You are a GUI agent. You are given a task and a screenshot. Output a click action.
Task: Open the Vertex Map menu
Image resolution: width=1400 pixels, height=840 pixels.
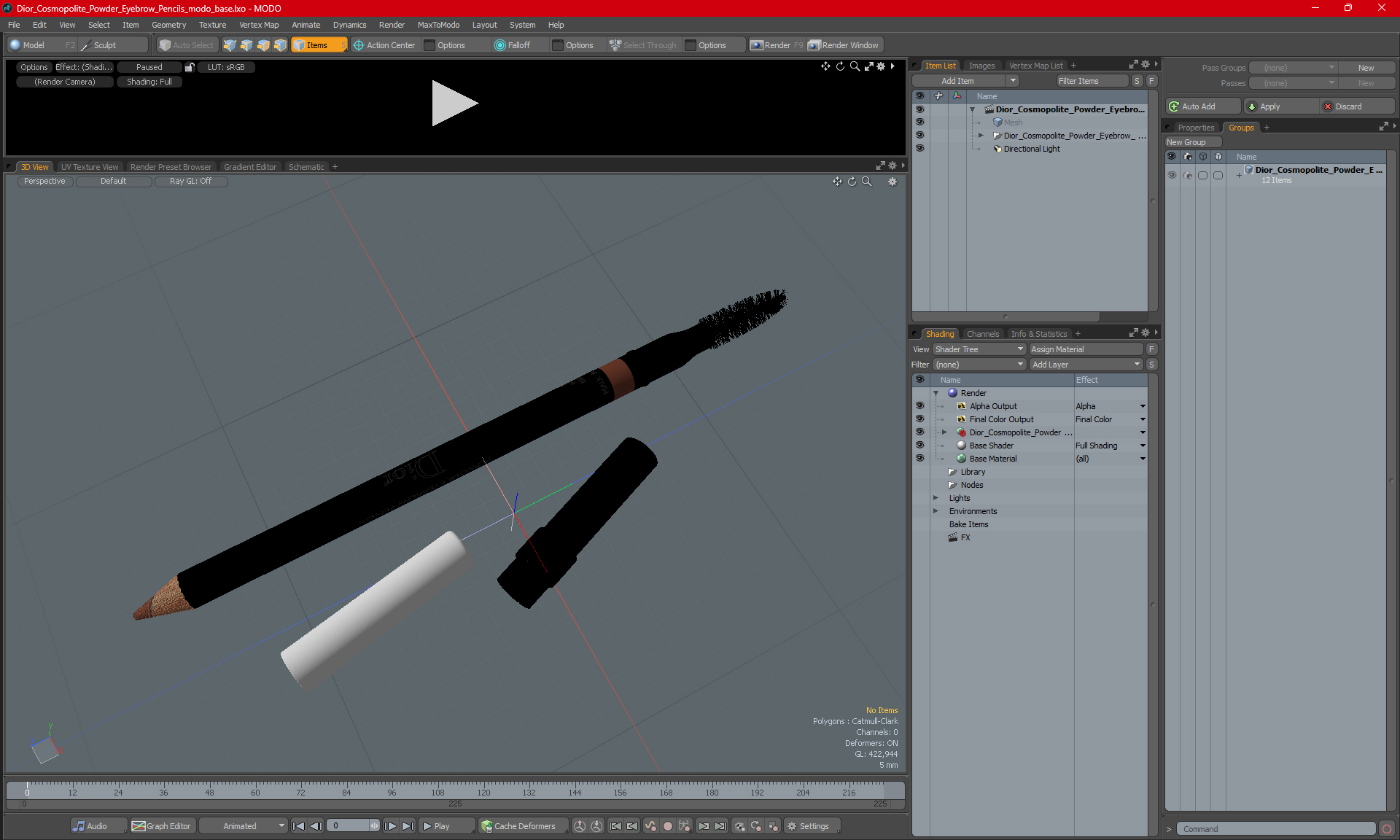[x=259, y=25]
